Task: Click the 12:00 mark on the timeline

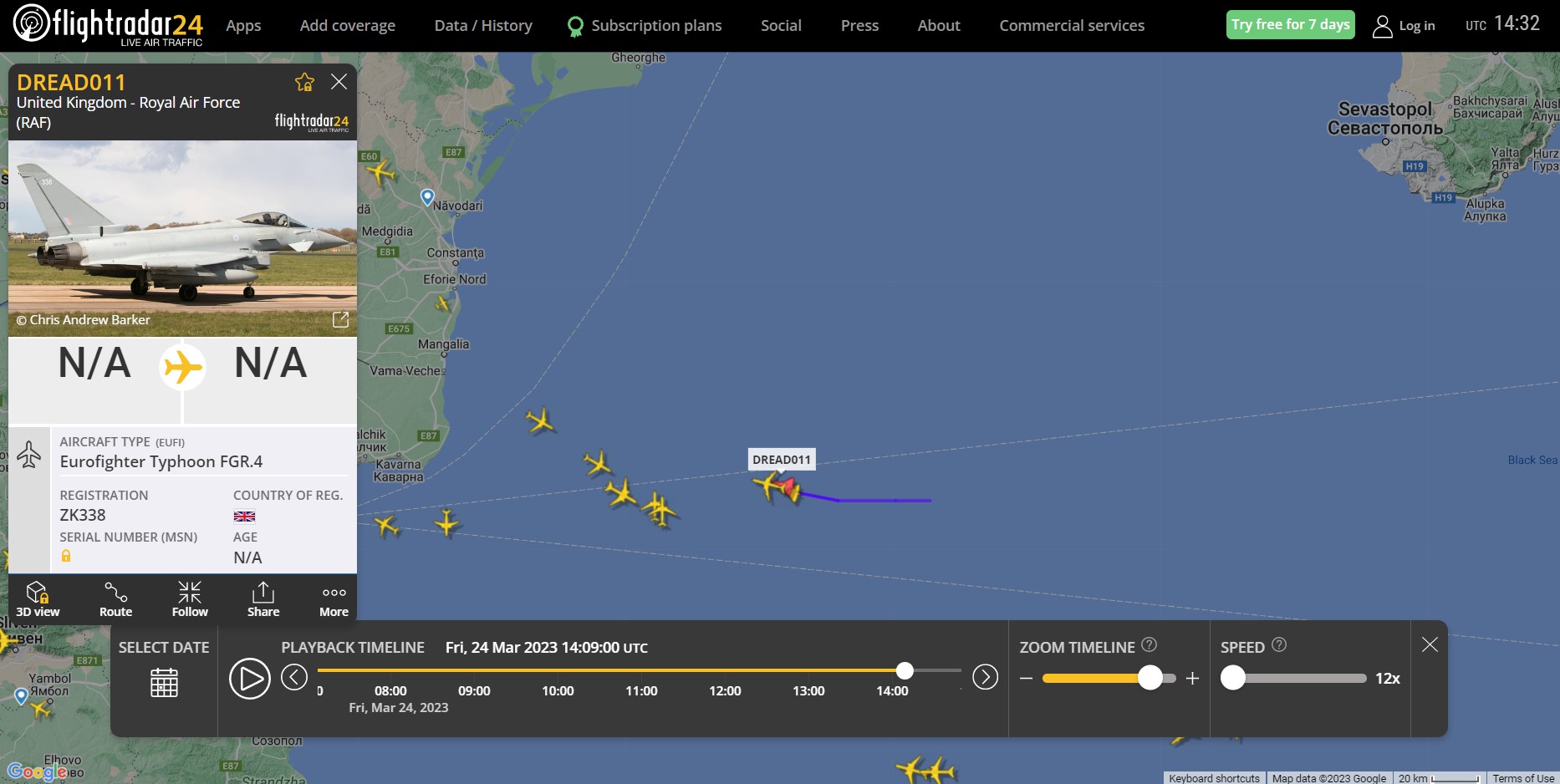Action: pyautogui.click(x=725, y=690)
